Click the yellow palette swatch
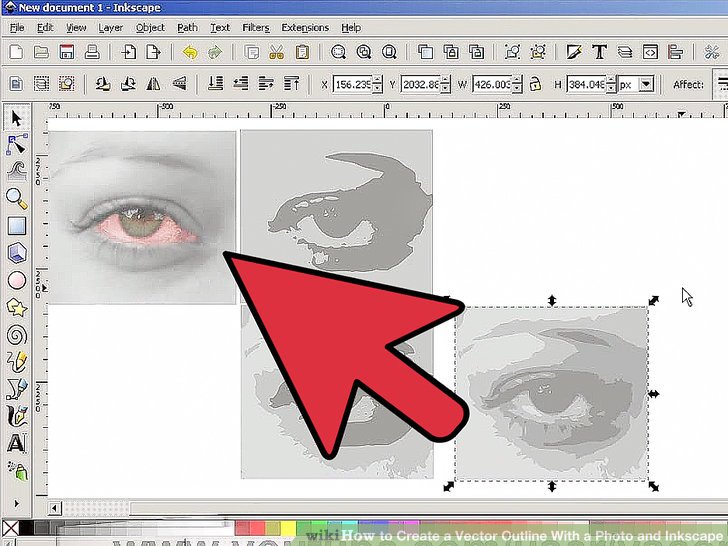The width and height of the screenshot is (728, 546). [288, 528]
